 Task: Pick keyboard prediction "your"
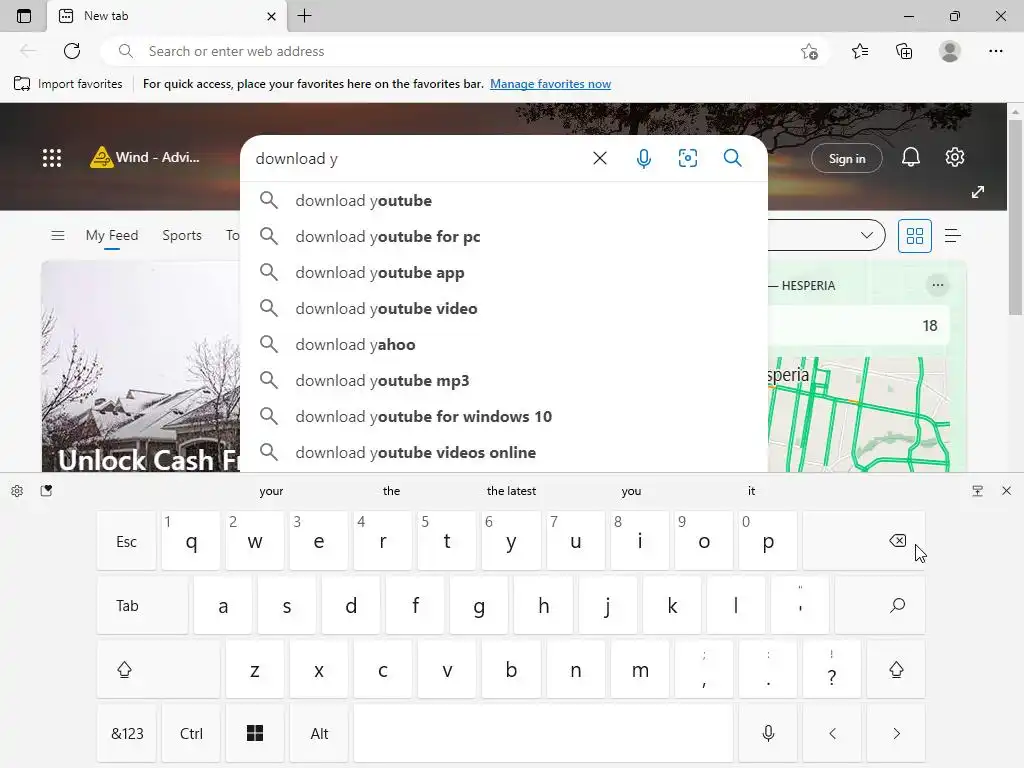pos(271,490)
